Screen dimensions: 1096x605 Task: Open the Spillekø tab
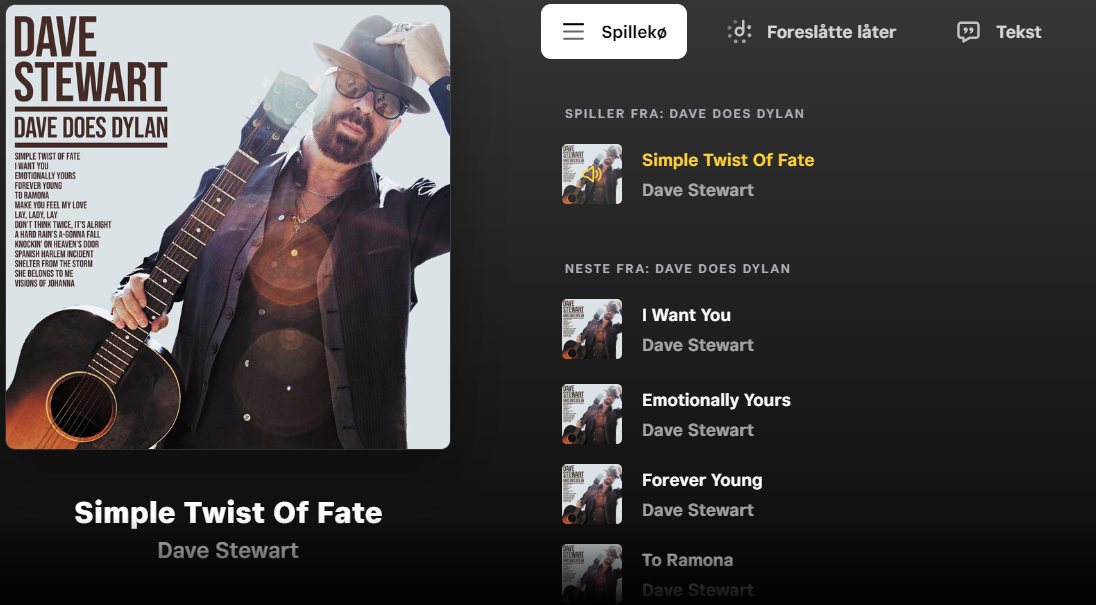[614, 32]
